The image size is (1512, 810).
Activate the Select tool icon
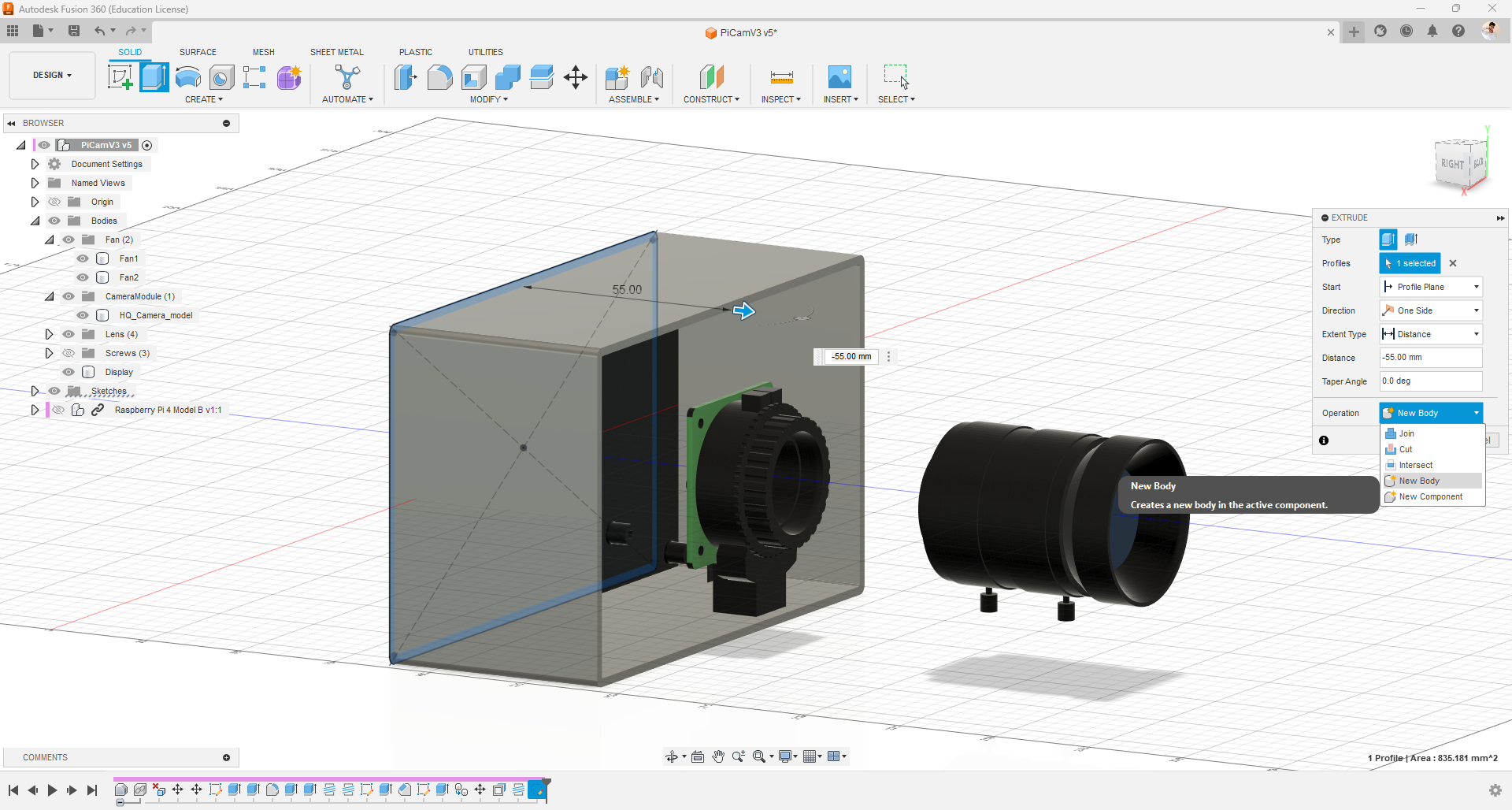click(896, 77)
